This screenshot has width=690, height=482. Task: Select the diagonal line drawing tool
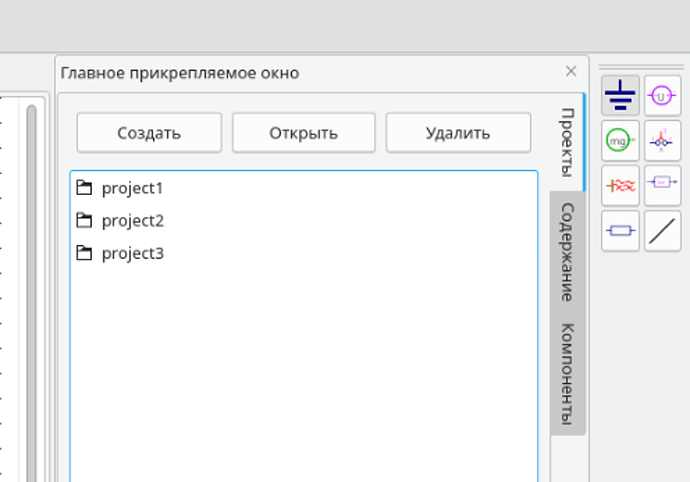coord(662,231)
